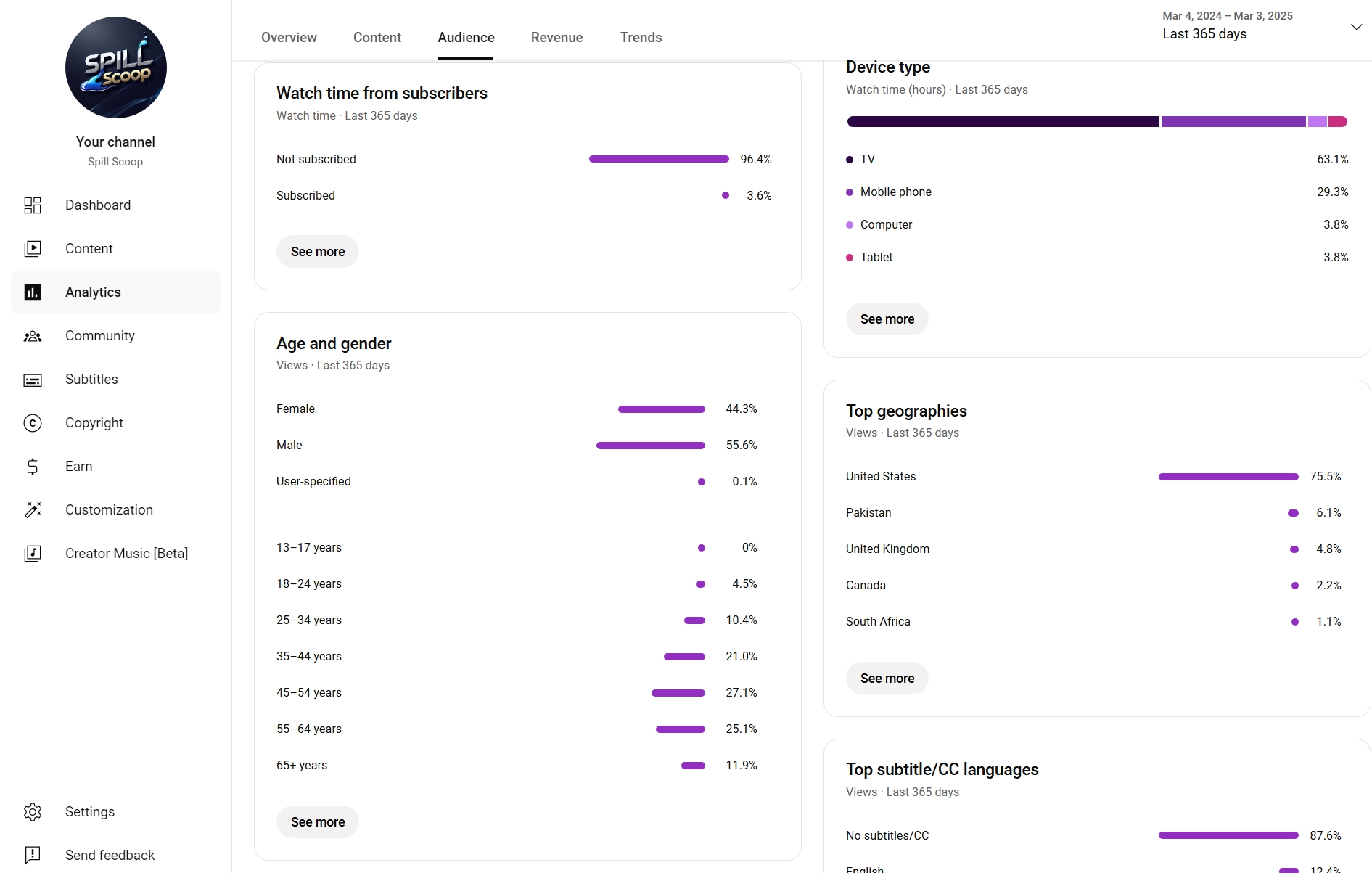
Task: Open the Settings gear icon
Action: [33, 812]
